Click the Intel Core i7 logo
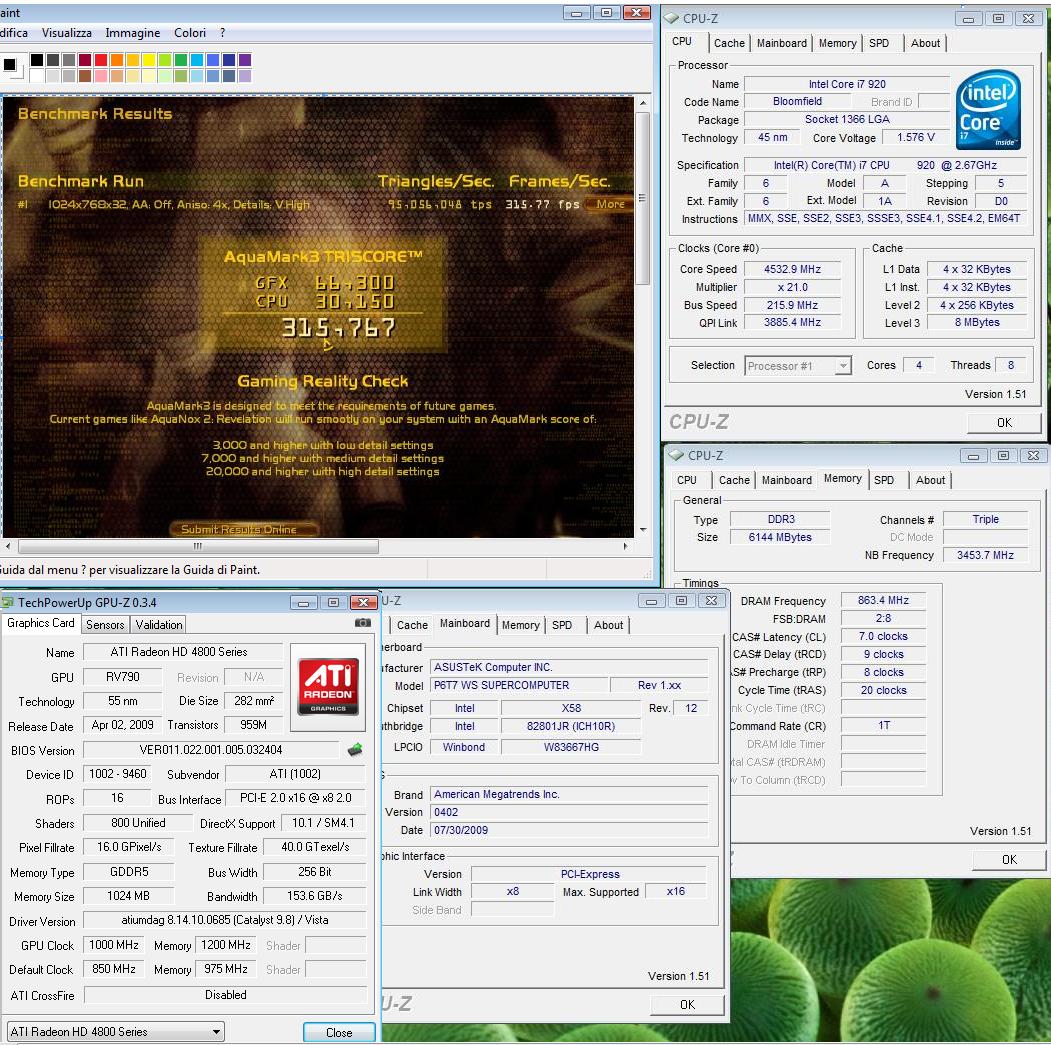1051x1045 pixels. tap(988, 109)
